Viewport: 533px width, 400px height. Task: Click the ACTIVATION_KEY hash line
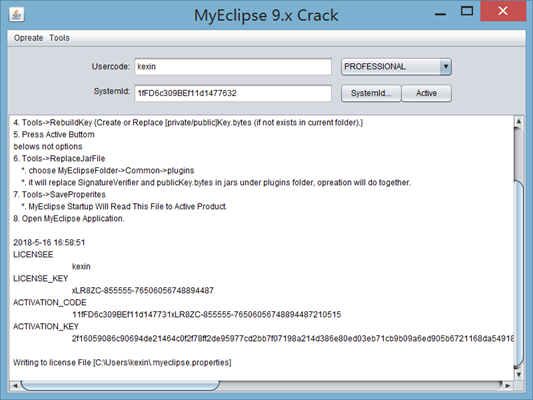tap(293, 338)
